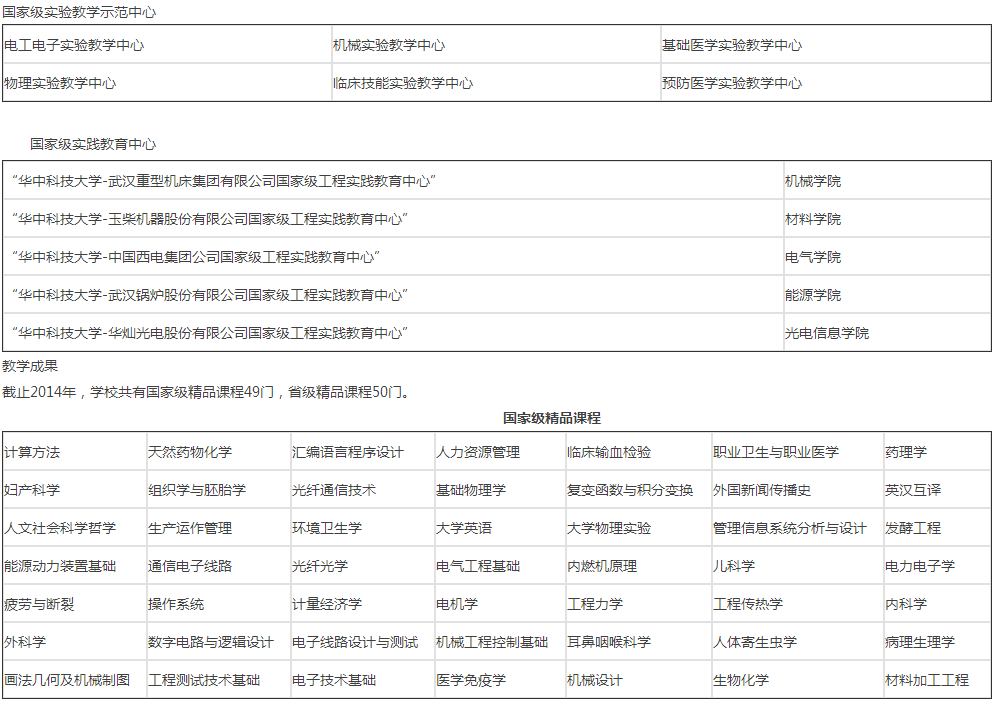Select the 华灿光电股份有限公司 practice center row
This screenshot has width=996, height=703.
coord(497,333)
